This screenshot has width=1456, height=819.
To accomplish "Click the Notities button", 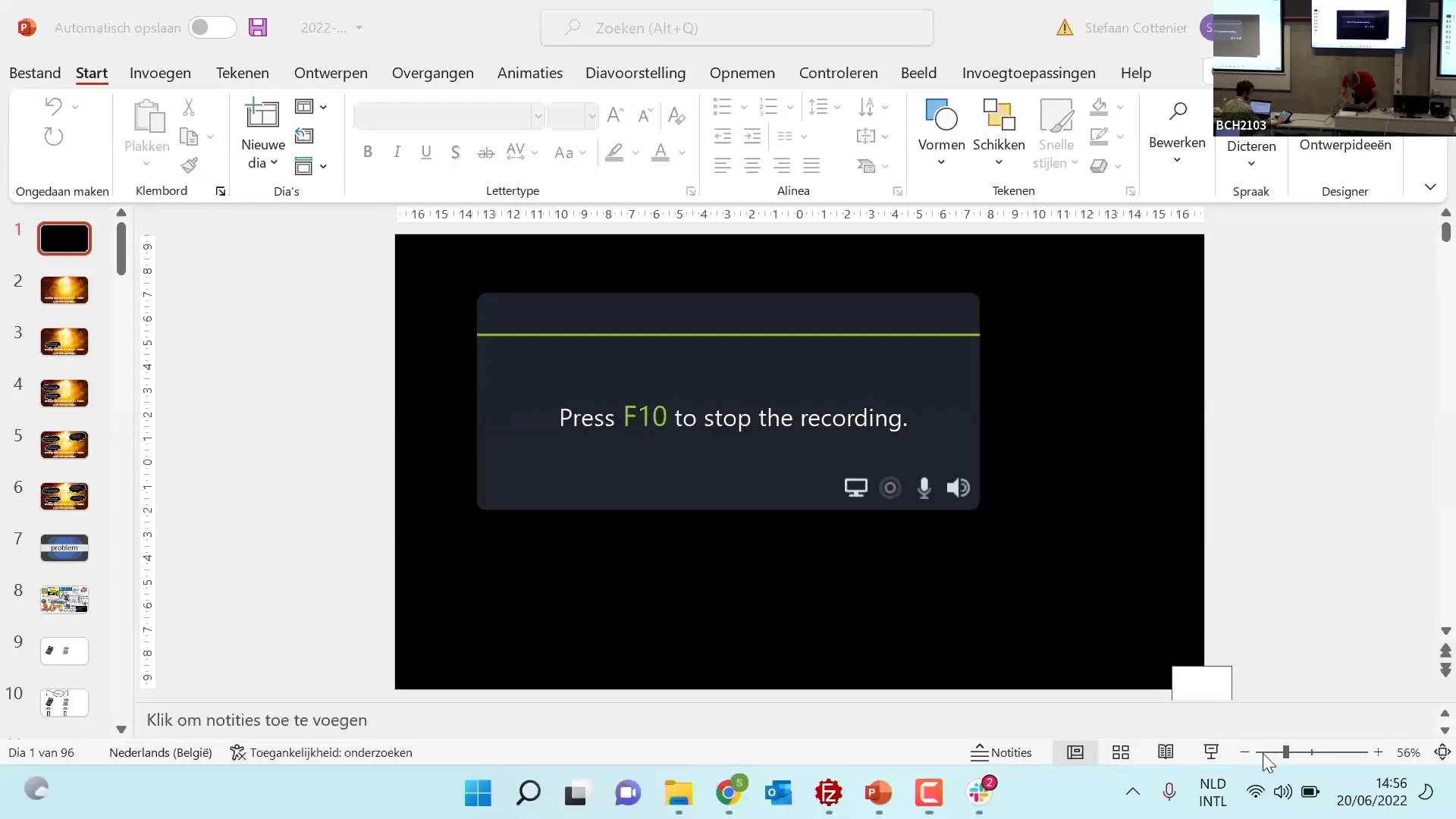I will (1001, 752).
